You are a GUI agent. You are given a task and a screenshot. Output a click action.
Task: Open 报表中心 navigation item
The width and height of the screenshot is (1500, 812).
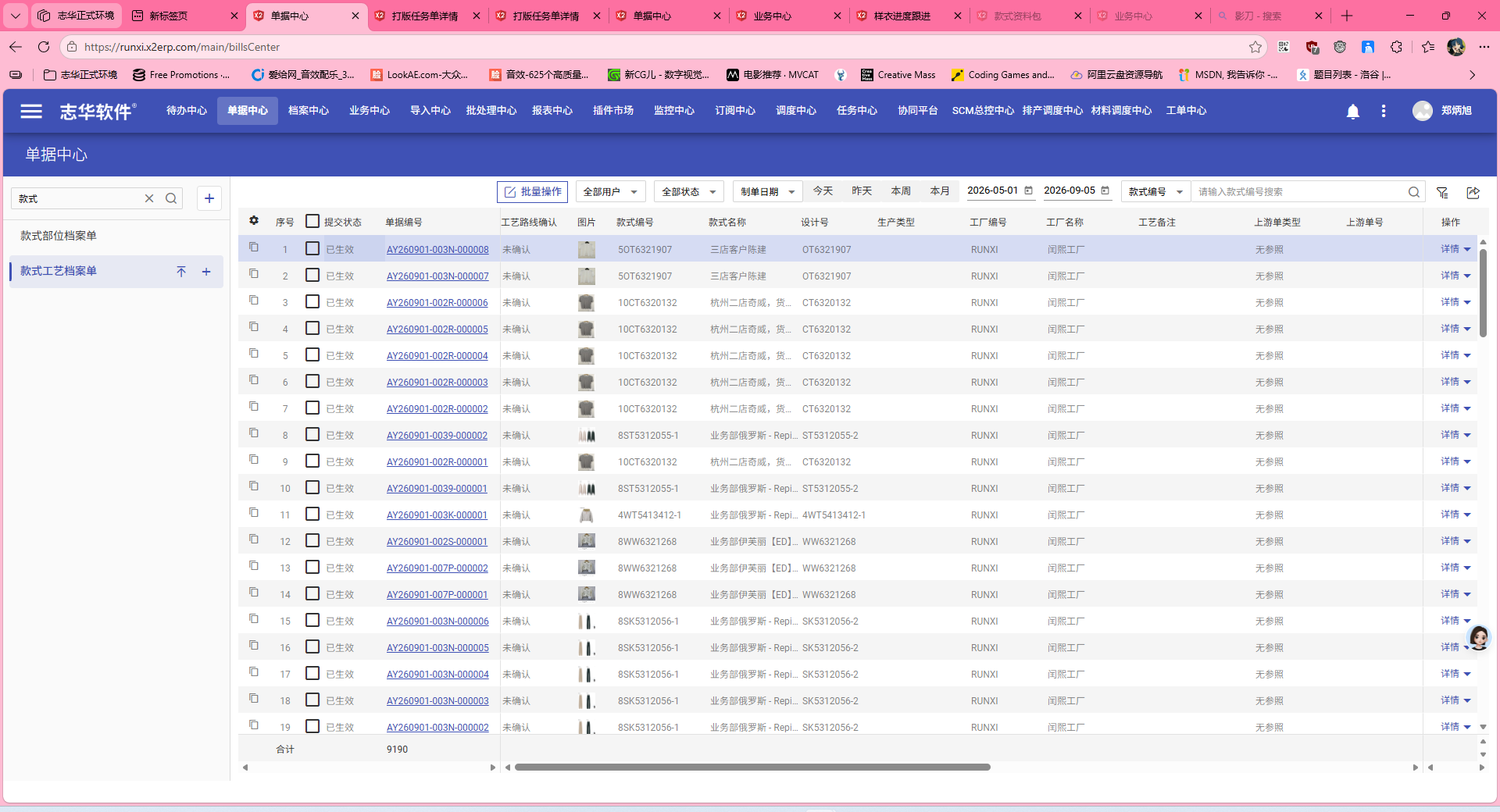(552, 111)
